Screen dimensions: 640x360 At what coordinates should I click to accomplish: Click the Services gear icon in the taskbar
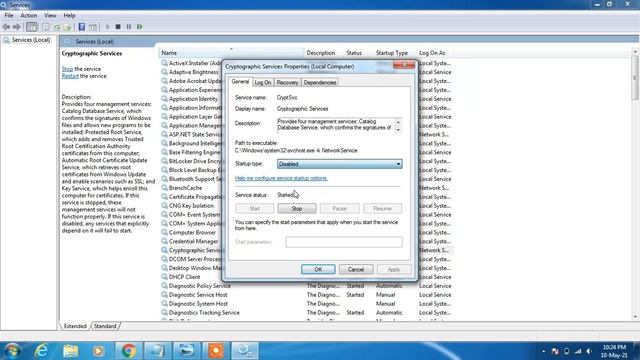pos(245,351)
